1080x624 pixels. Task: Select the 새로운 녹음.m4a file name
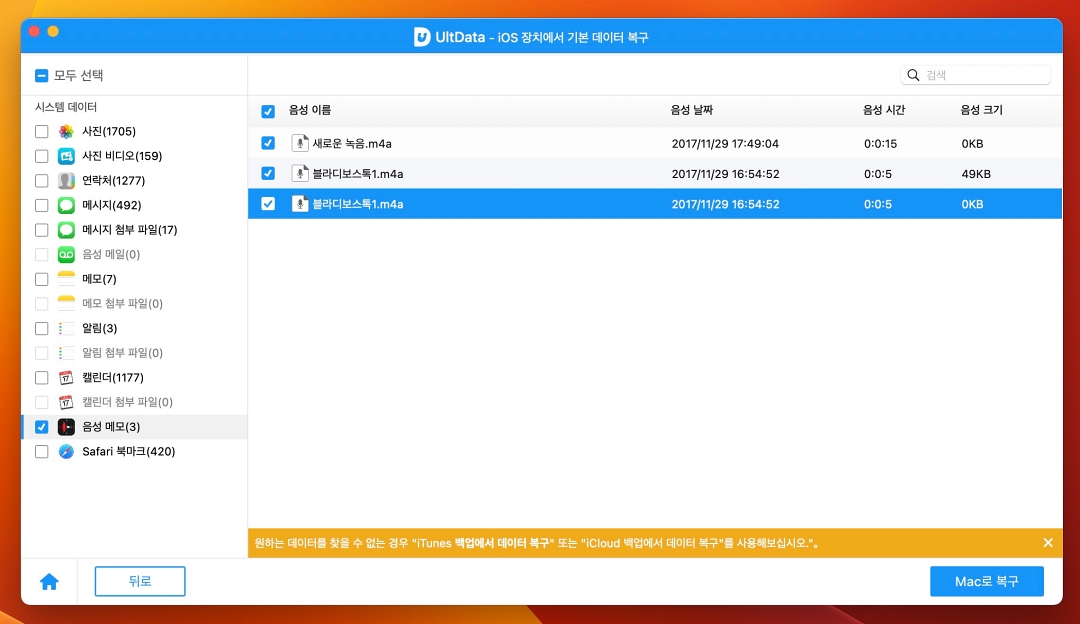coord(352,143)
